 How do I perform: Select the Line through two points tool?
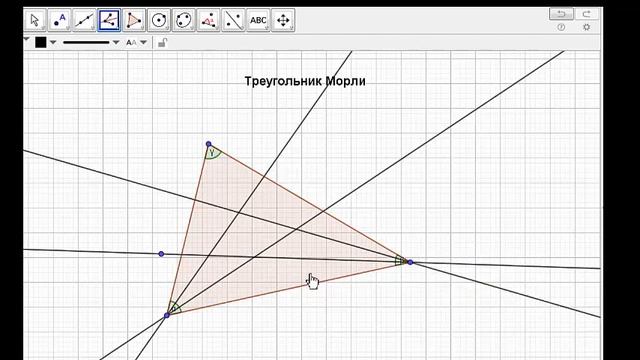tap(84, 20)
